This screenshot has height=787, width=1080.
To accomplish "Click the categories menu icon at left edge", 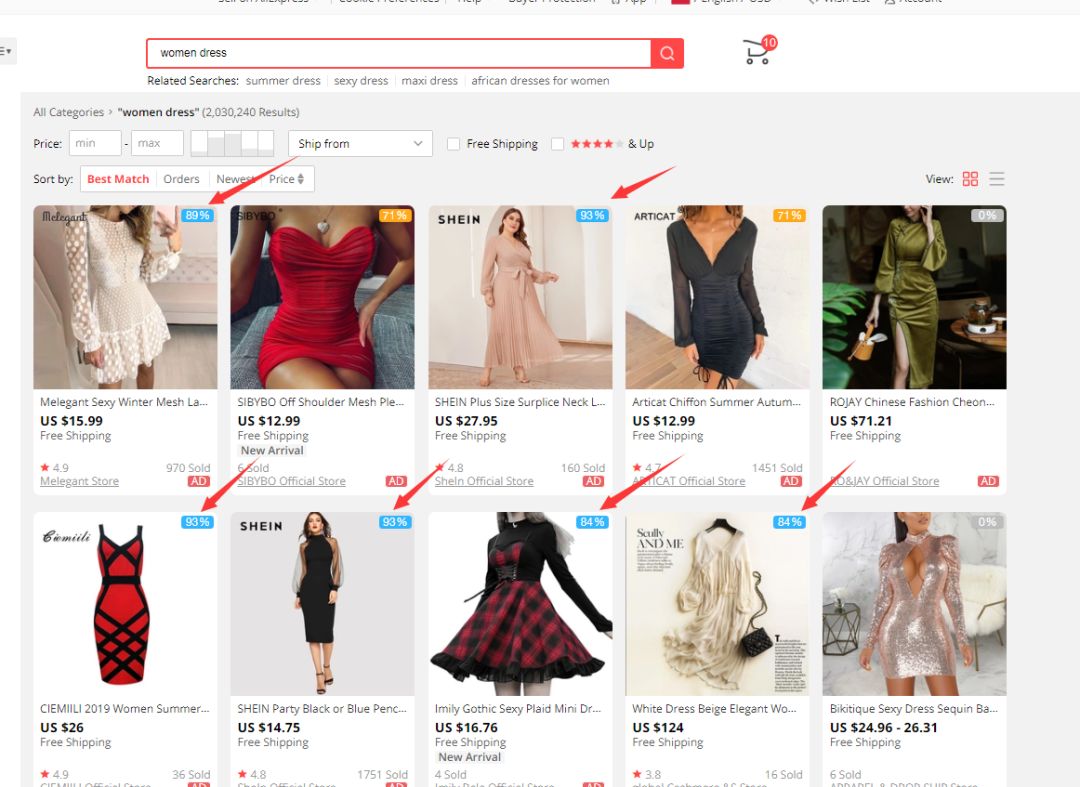I will click(6, 51).
